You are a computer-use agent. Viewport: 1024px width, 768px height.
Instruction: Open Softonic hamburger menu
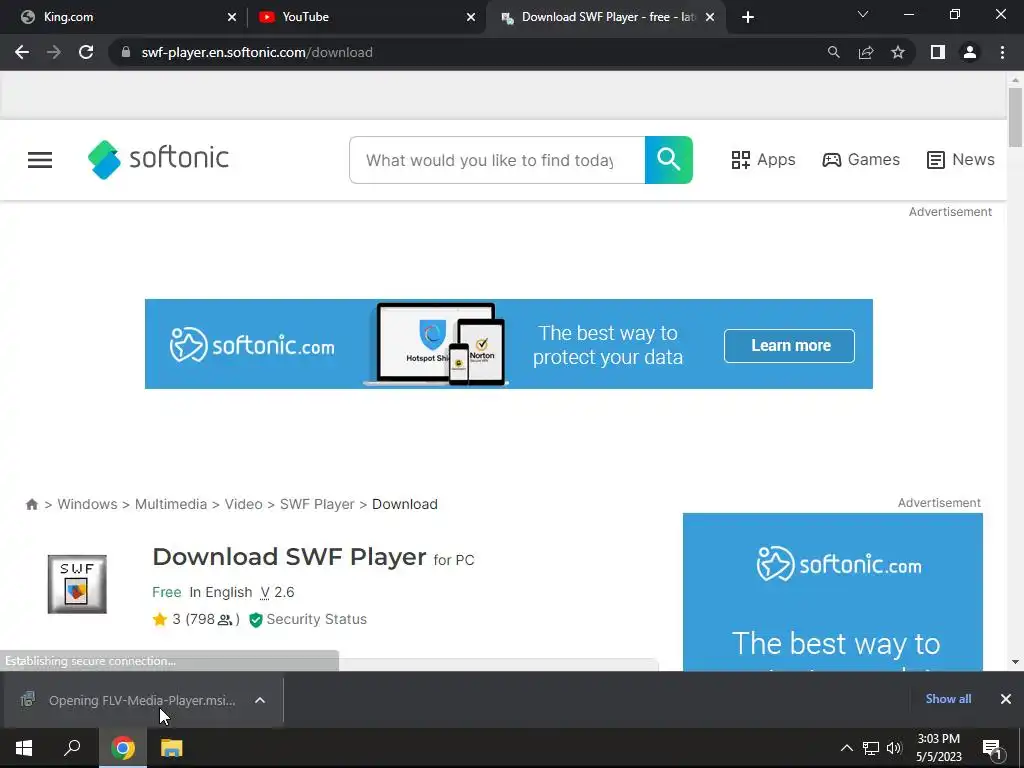[40, 160]
